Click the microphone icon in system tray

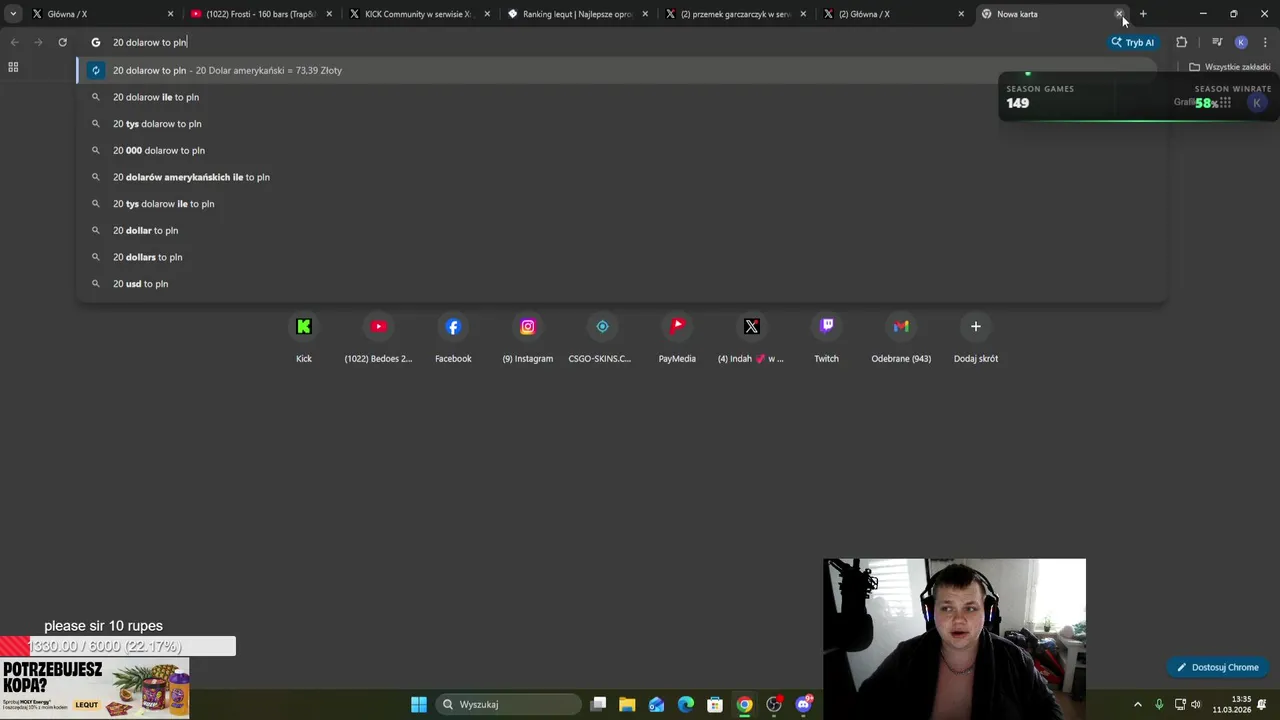[x=1159, y=704]
